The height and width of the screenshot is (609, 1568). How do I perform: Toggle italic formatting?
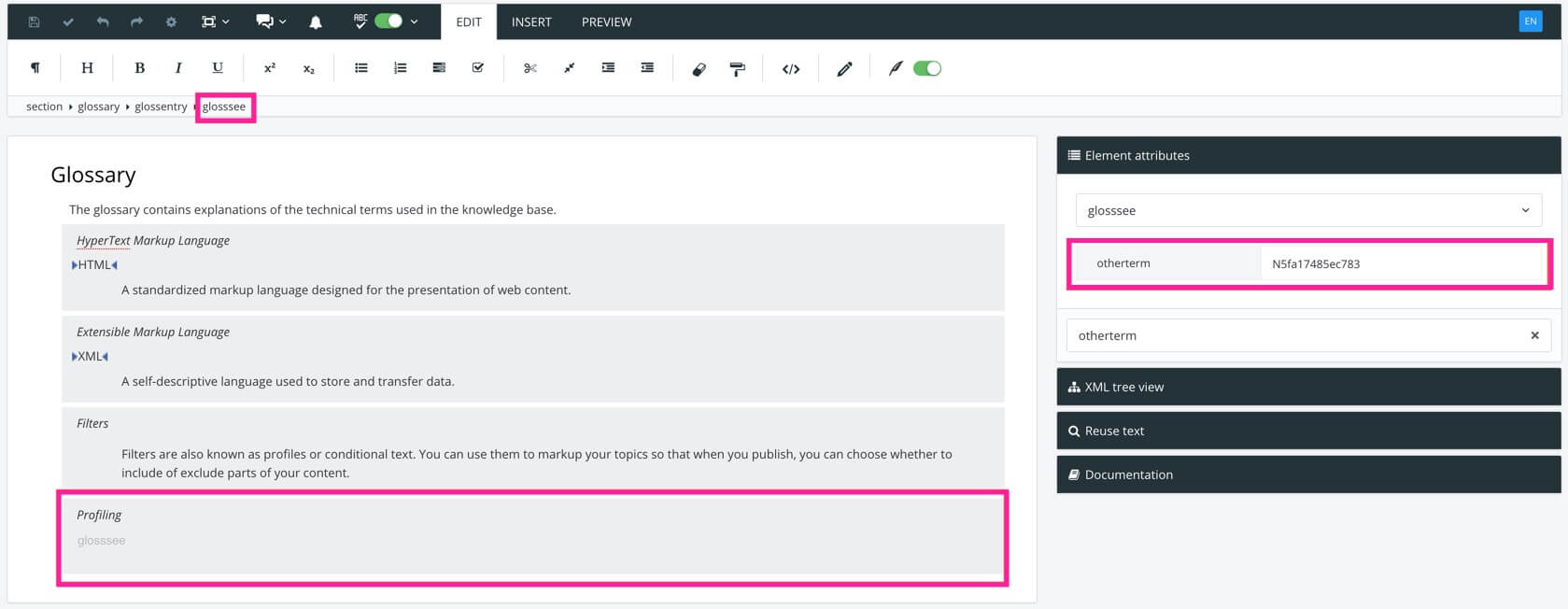click(178, 67)
